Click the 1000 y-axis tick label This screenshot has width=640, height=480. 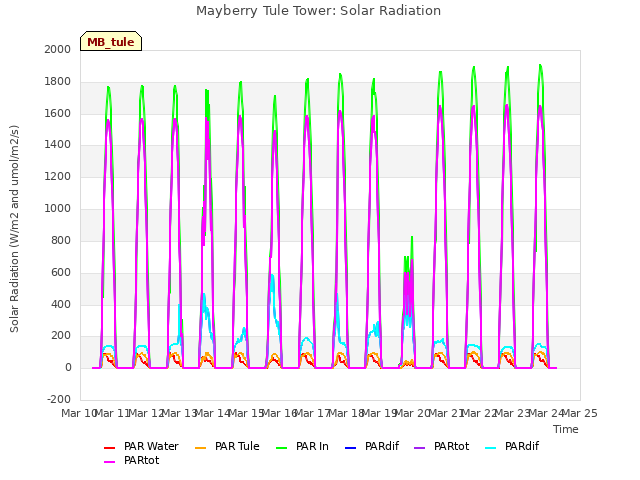tap(58, 208)
